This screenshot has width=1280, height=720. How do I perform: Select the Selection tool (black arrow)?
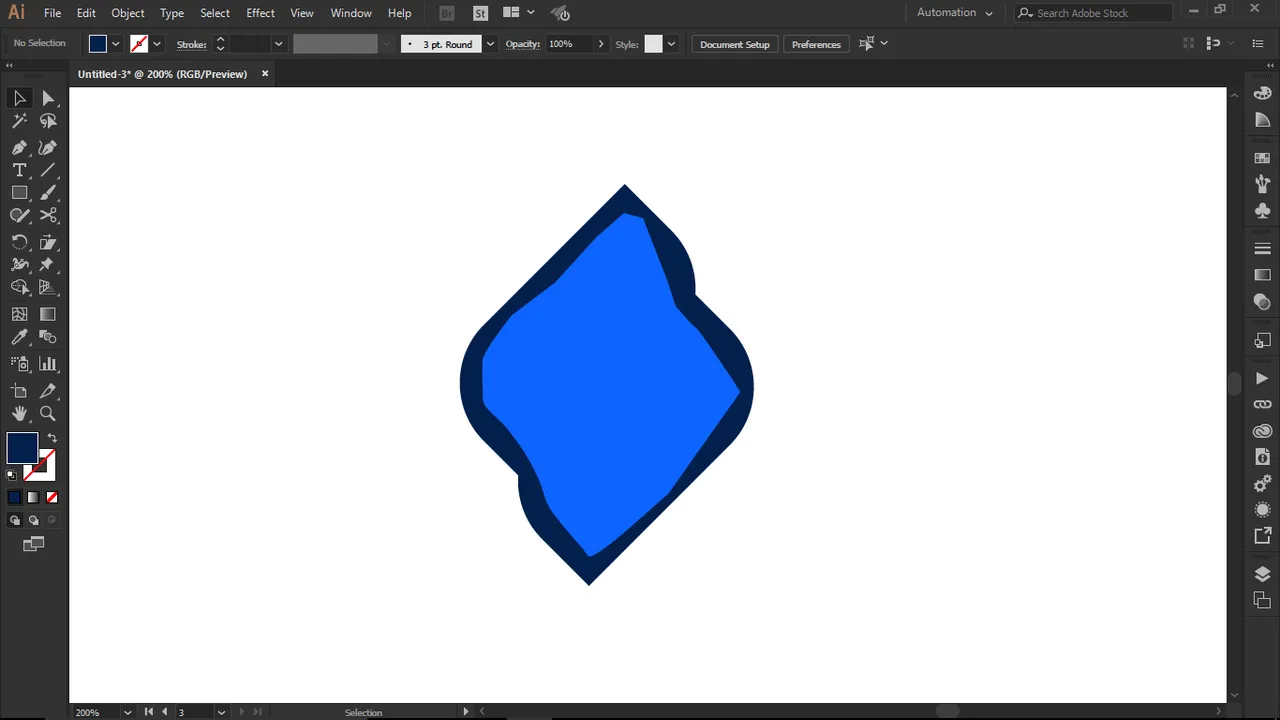pyautogui.click(x=19, y=98)
